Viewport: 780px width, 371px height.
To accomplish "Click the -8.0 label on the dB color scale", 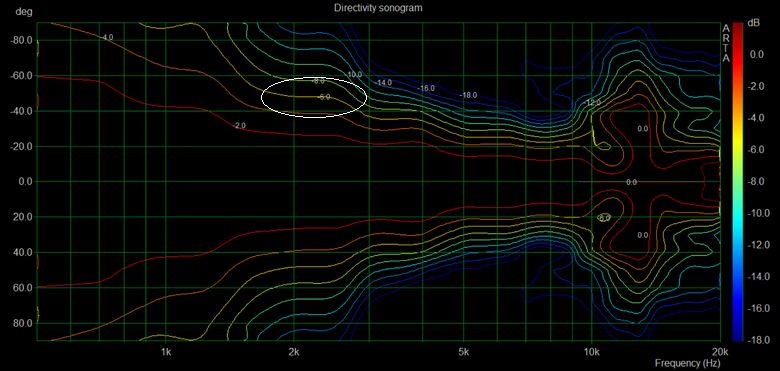I will [757, 182].
